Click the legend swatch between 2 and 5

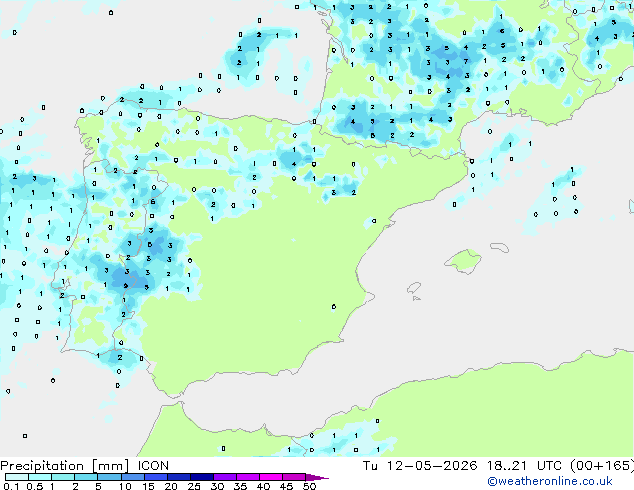point(86,477)
